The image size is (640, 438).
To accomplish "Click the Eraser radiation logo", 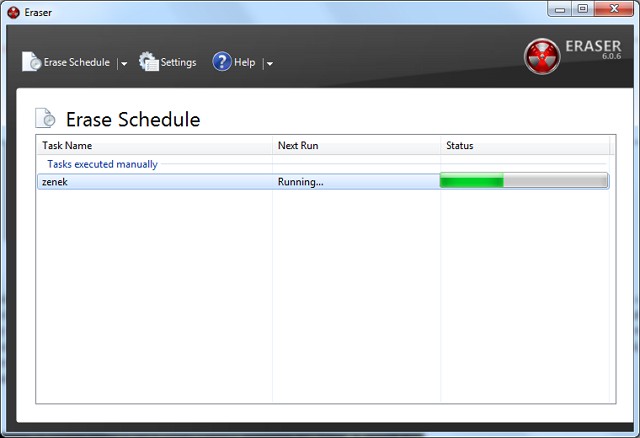I will [x=542, y=56].
